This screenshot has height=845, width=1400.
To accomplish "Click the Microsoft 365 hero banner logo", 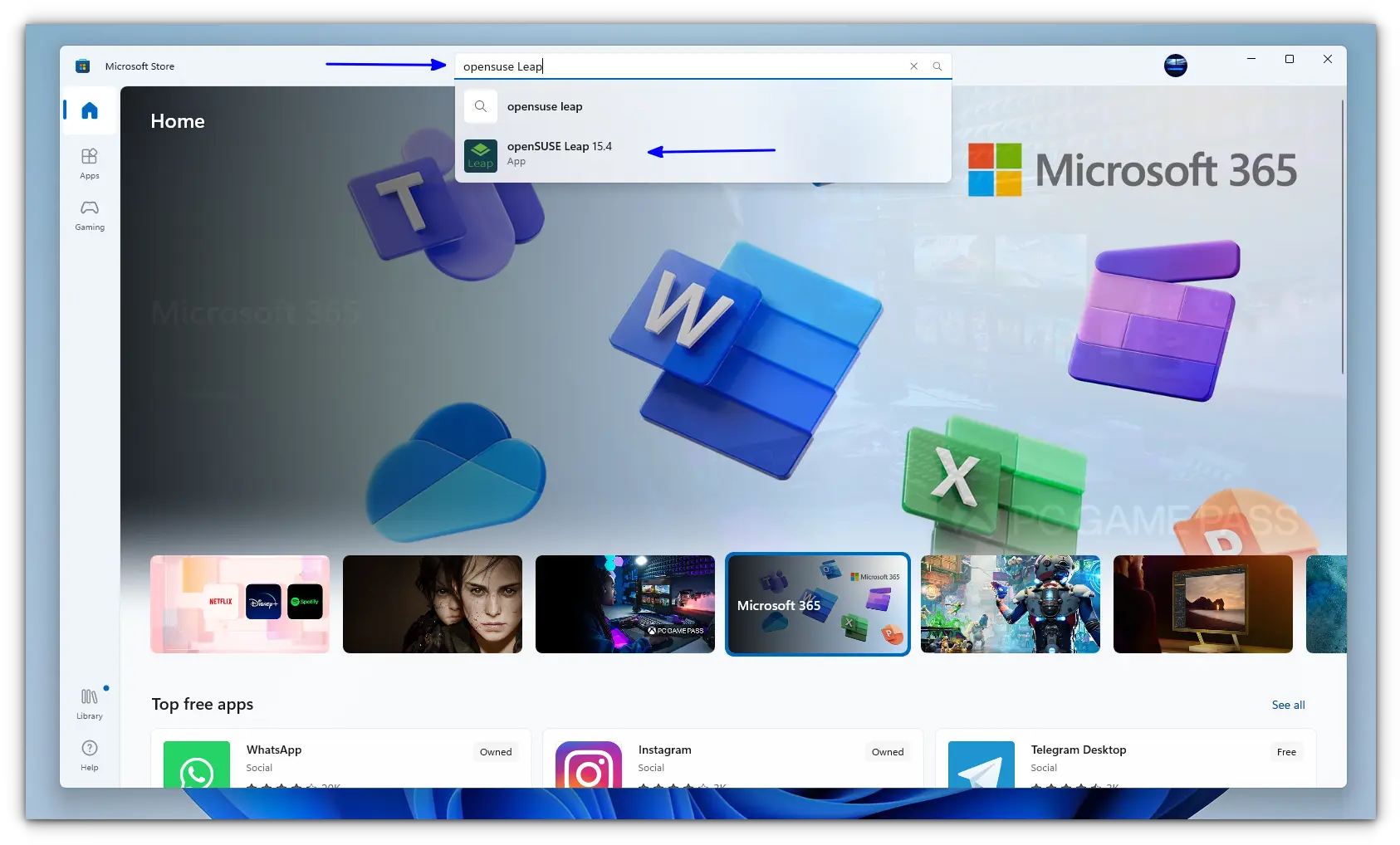I will click(x=1132, y=170).
